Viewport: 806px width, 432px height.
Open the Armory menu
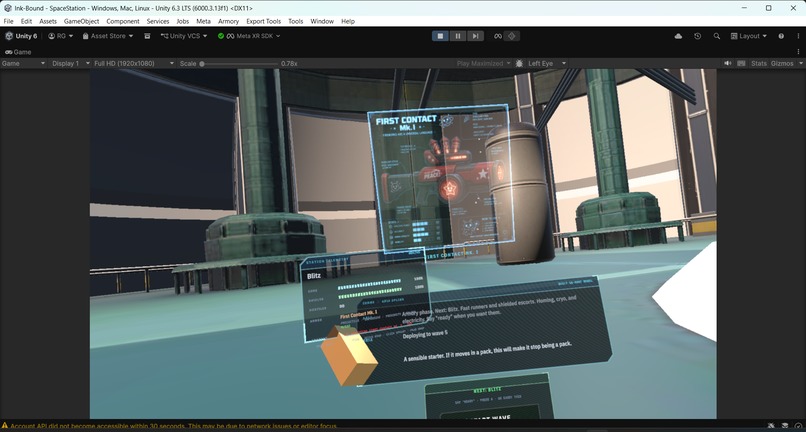[228, 21]
